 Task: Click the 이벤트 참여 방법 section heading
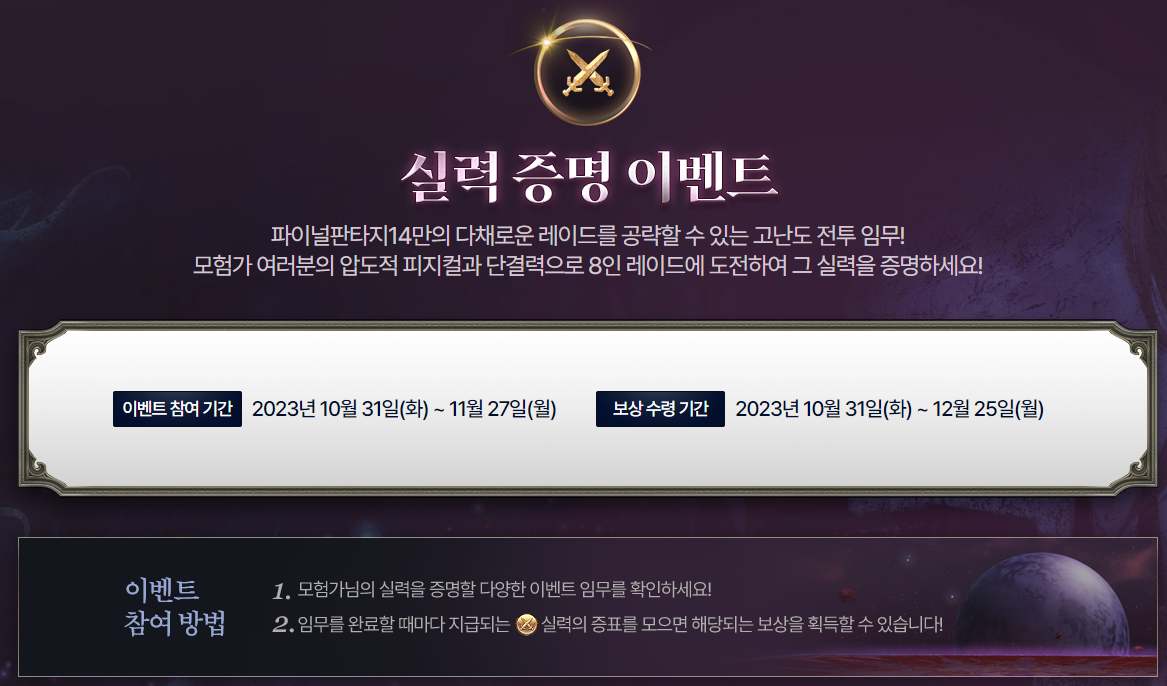point(175,606)
